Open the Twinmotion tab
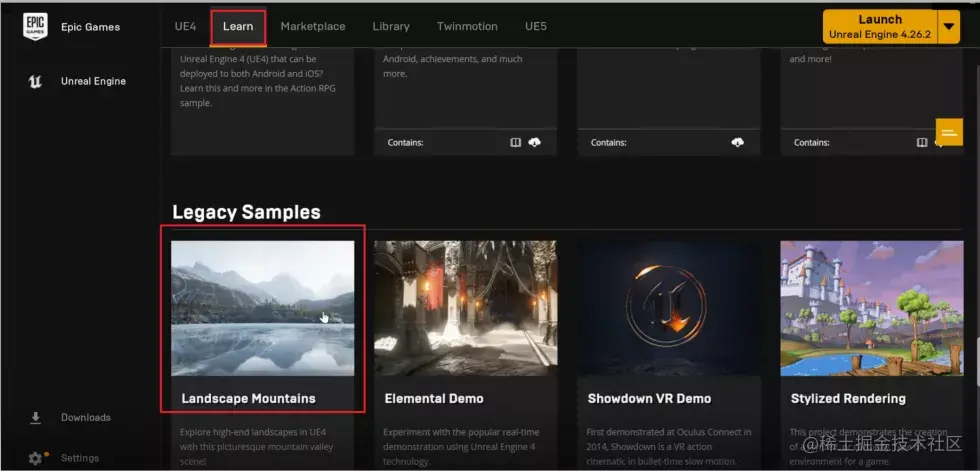The width and height of the screenshot is (980, 471). pos(468,26)
